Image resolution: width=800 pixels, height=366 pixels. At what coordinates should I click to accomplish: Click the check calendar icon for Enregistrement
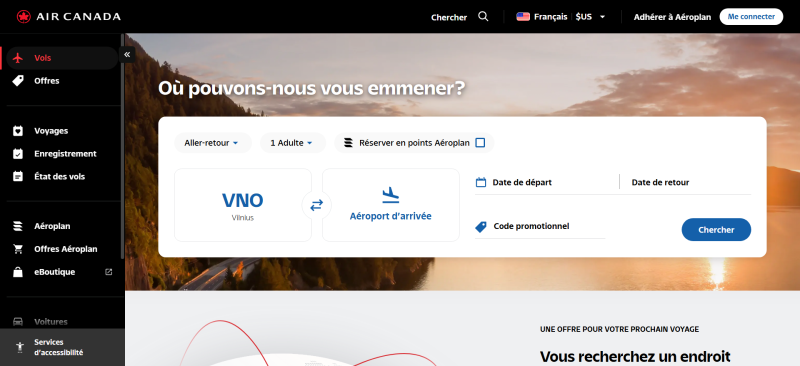point(18,154)
